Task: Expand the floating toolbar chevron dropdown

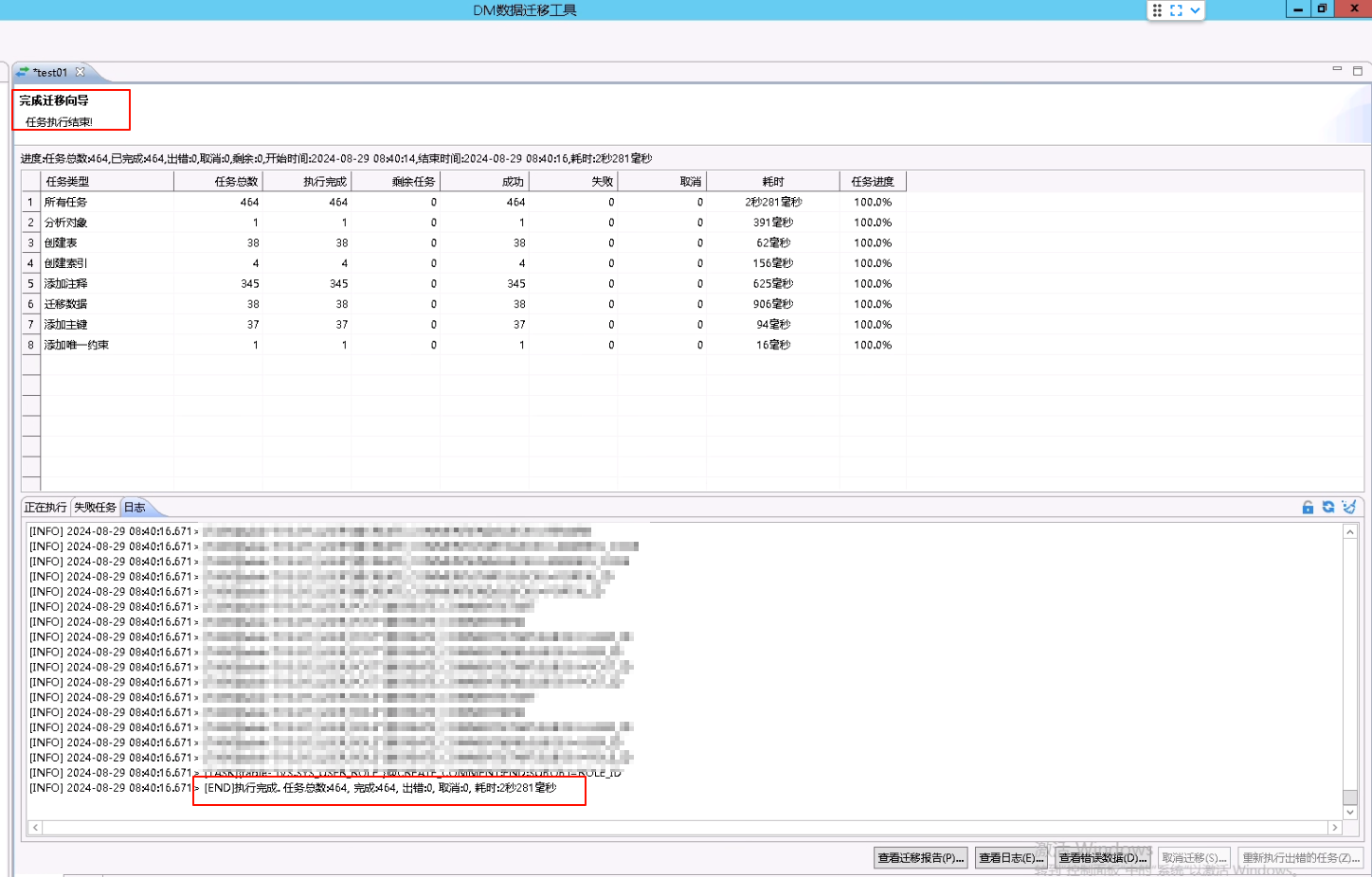Action: click(x=1195, y=10)
